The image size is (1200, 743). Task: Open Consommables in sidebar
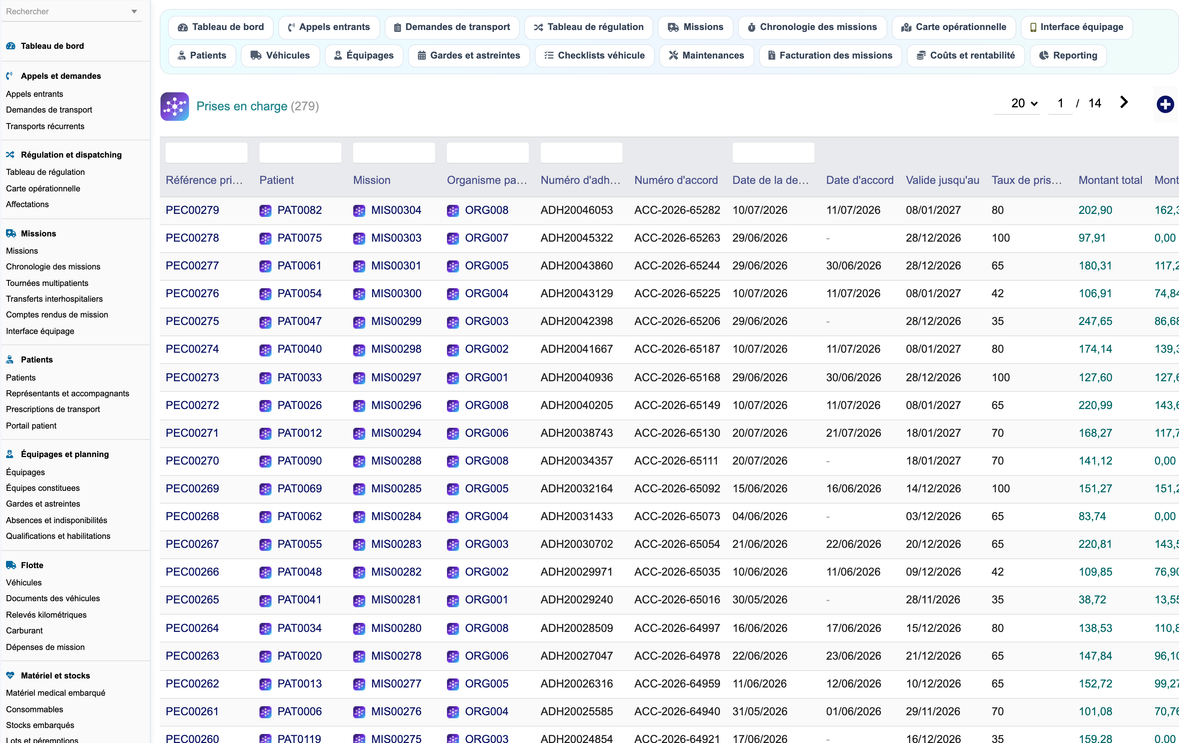[x=34, y=709]
